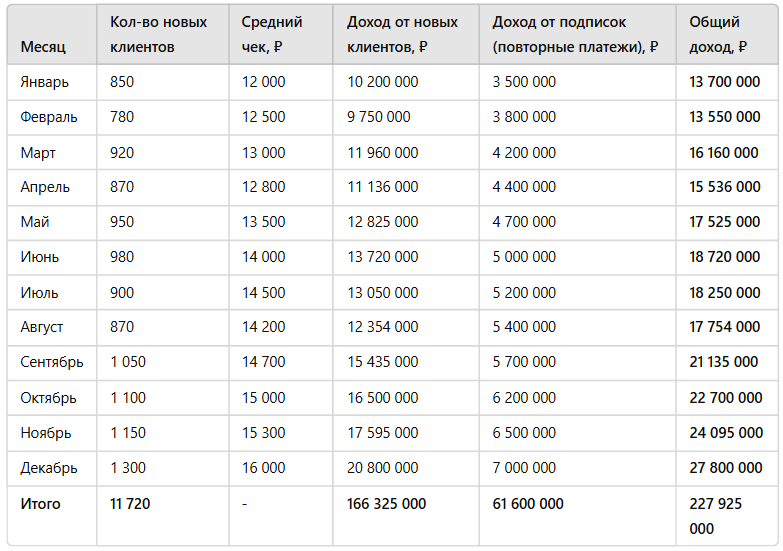Image resolution: width=783 pixels, height=551 pixels.
Task: Click the 'Январь' row label
Action: (x=44, y=82)
